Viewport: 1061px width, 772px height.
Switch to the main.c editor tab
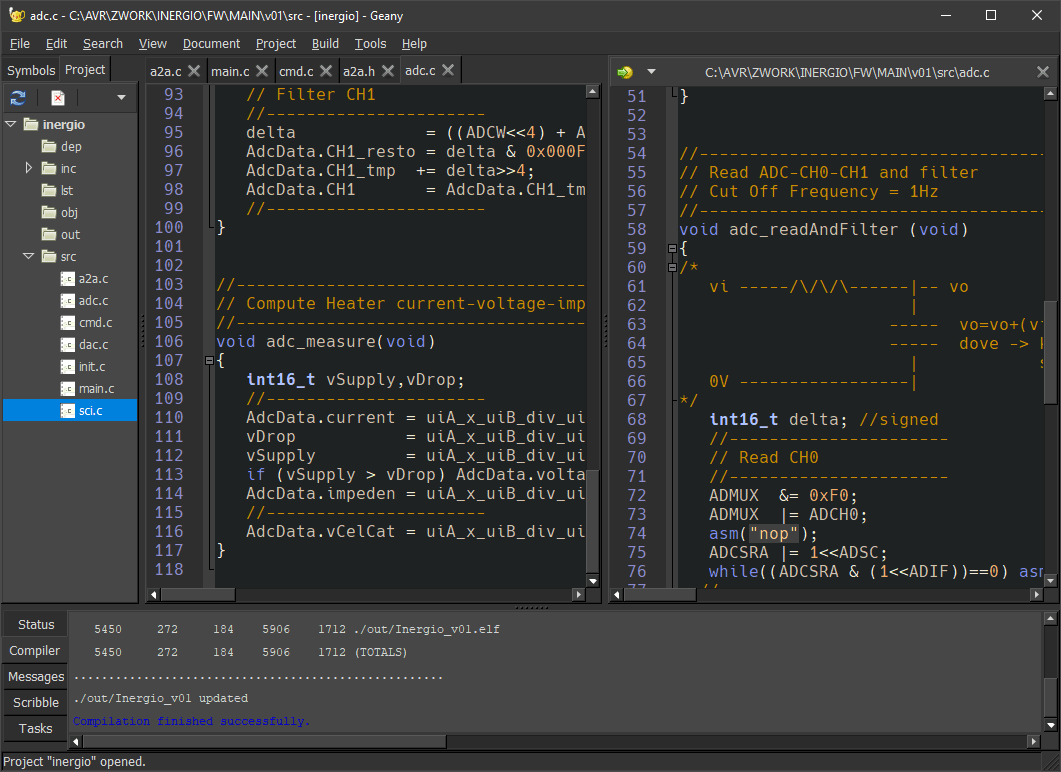coord(228,71)
